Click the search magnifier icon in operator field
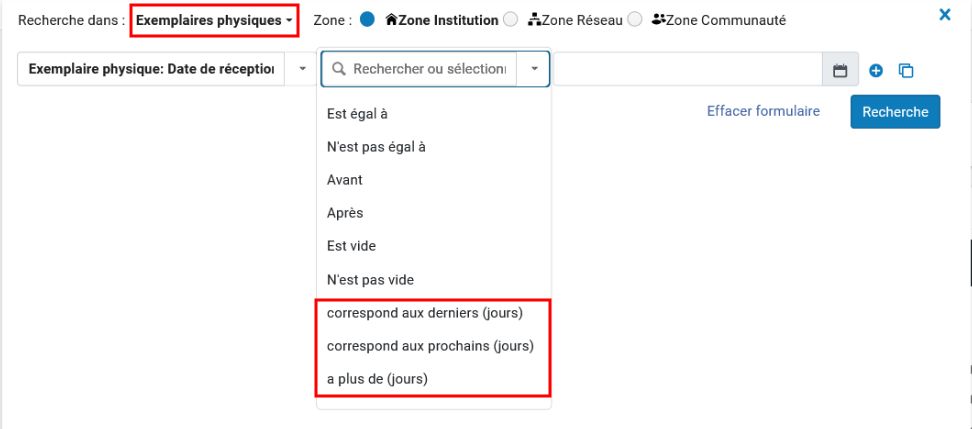 click(x=339, y=69)
